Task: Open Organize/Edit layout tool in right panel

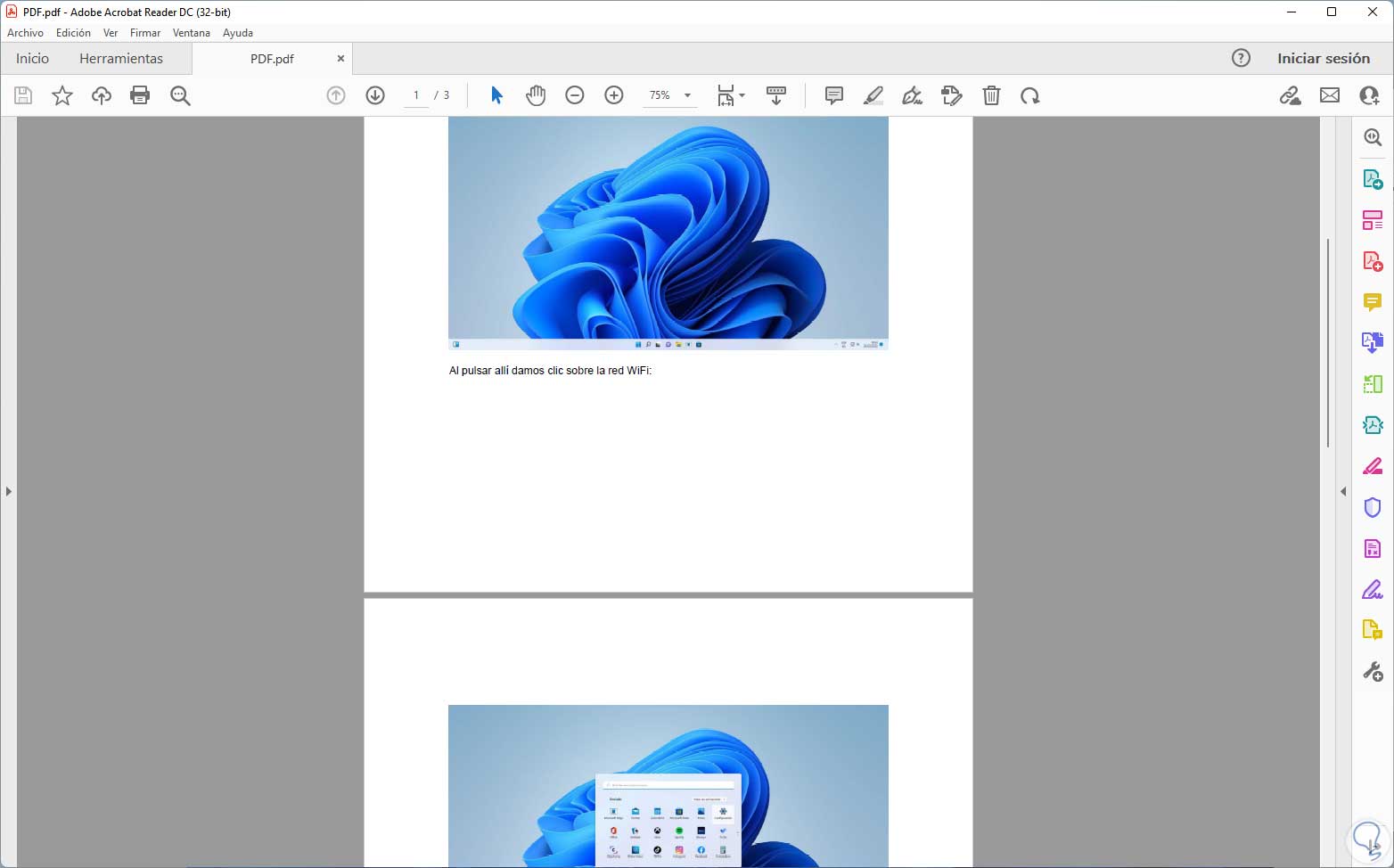Action: tap(1373, 220)
